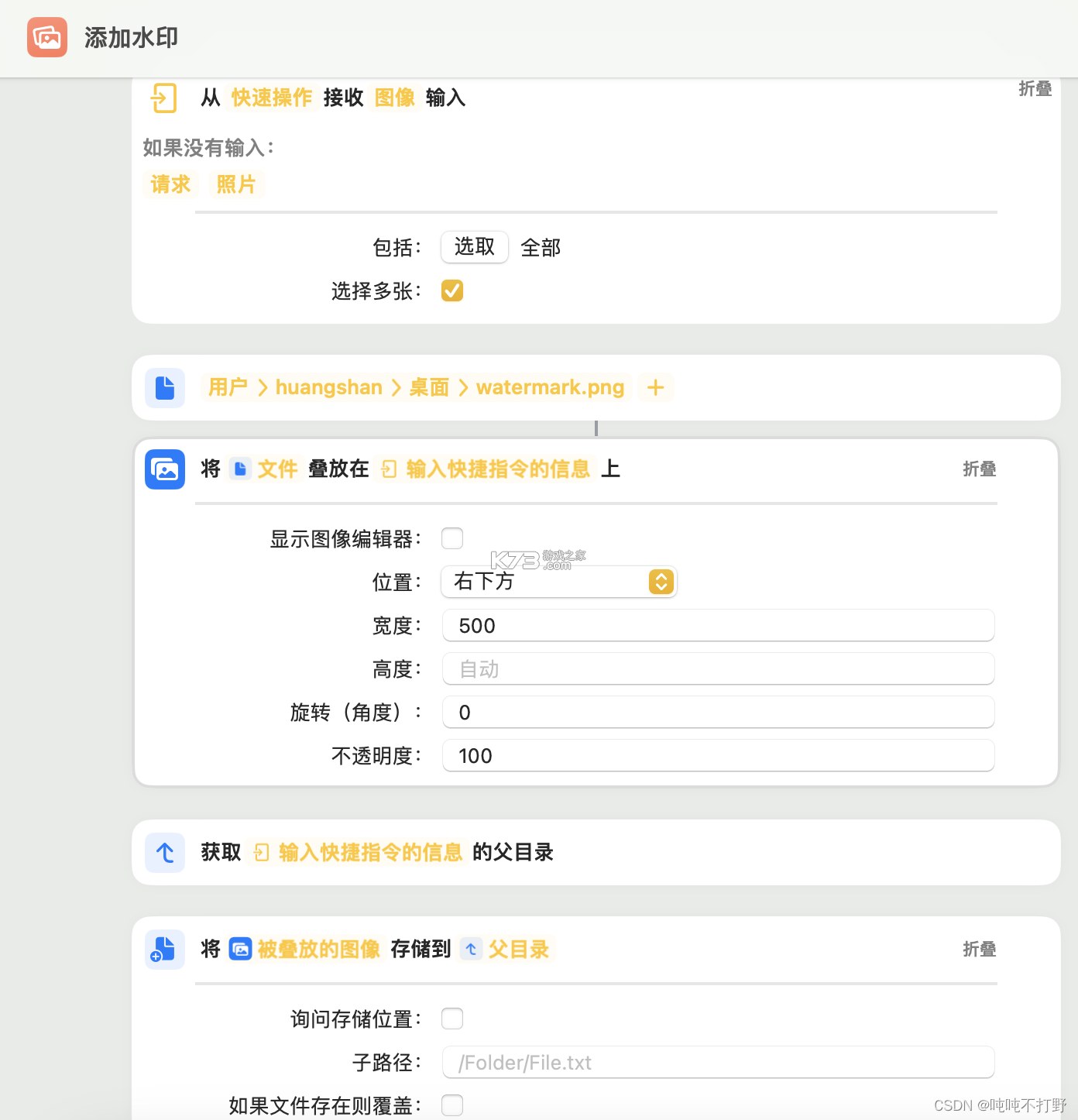
Task: Click the 不透明度 field showing 100
Action: coord(719,755)
